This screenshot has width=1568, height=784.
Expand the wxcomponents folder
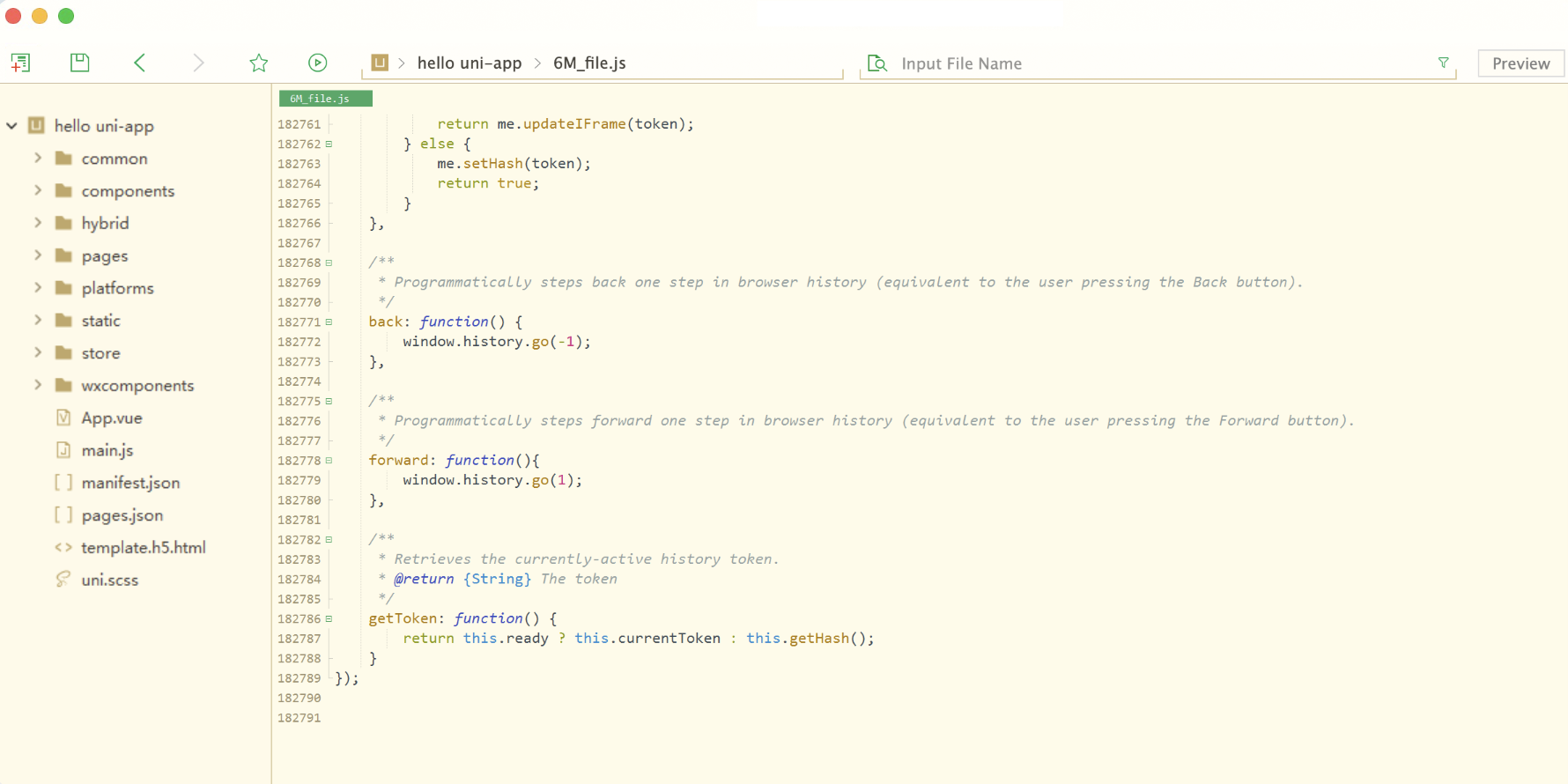pos(38,385)
